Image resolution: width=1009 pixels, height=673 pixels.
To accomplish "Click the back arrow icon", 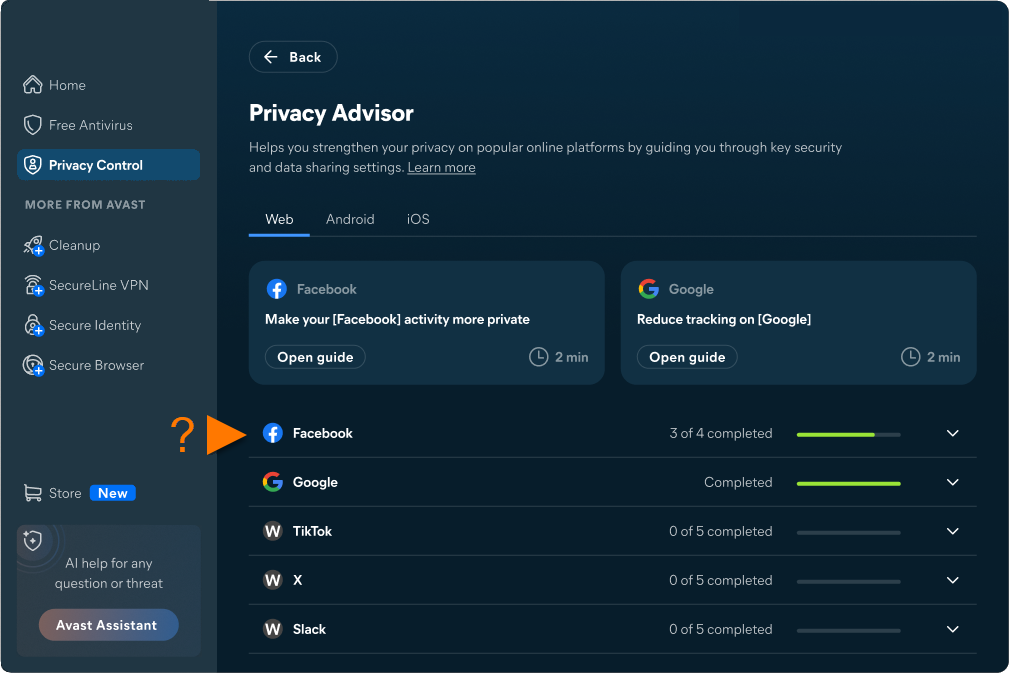I will [271, 57].
